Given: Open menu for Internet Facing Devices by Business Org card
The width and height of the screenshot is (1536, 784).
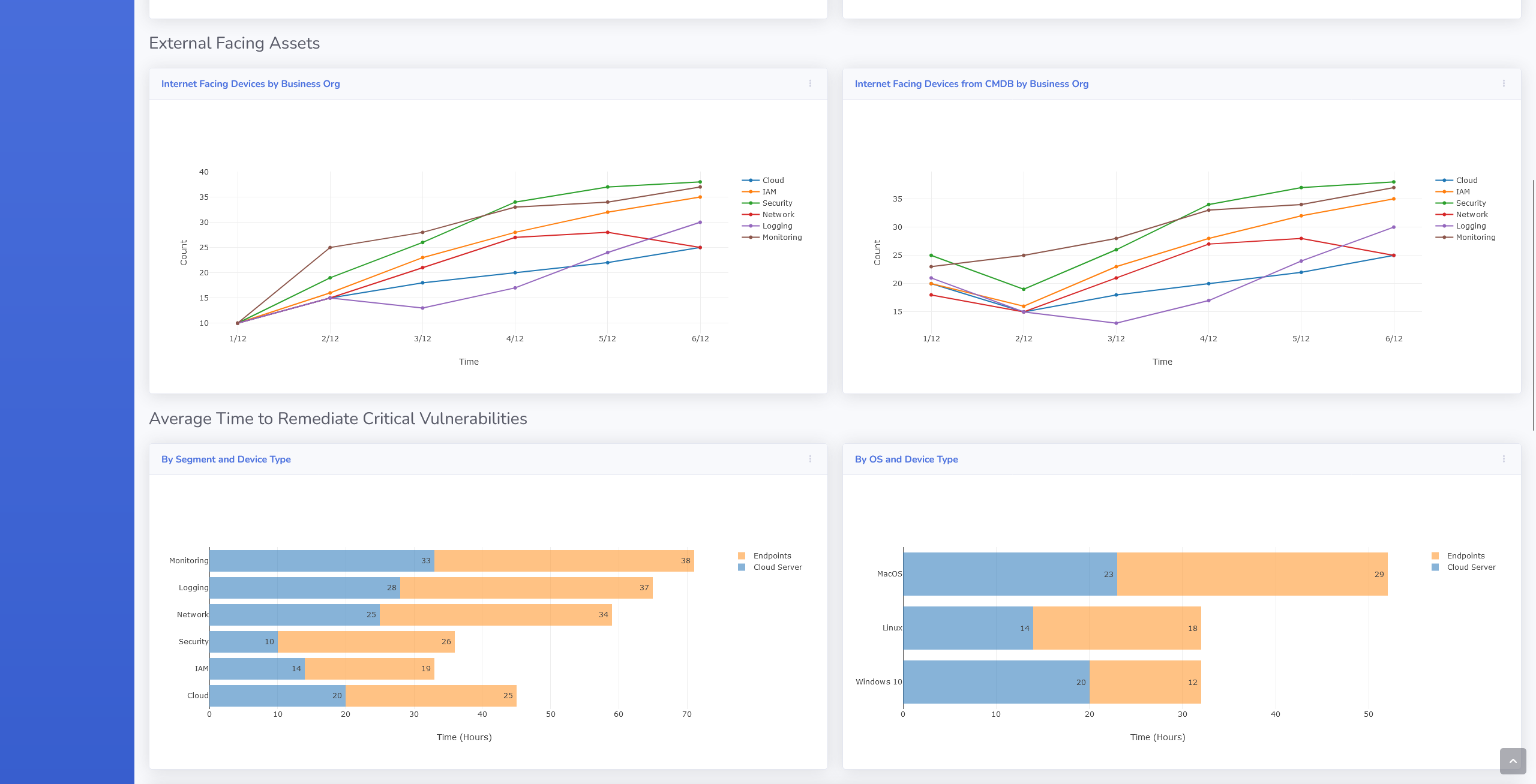Looking at the screenshot, I should click(810, 83).
